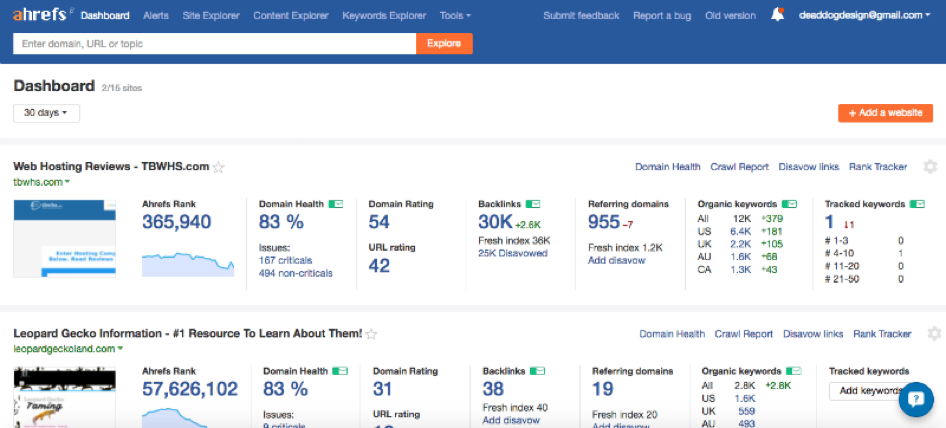Click 1.3K CA organic keywords

[740, 269]
